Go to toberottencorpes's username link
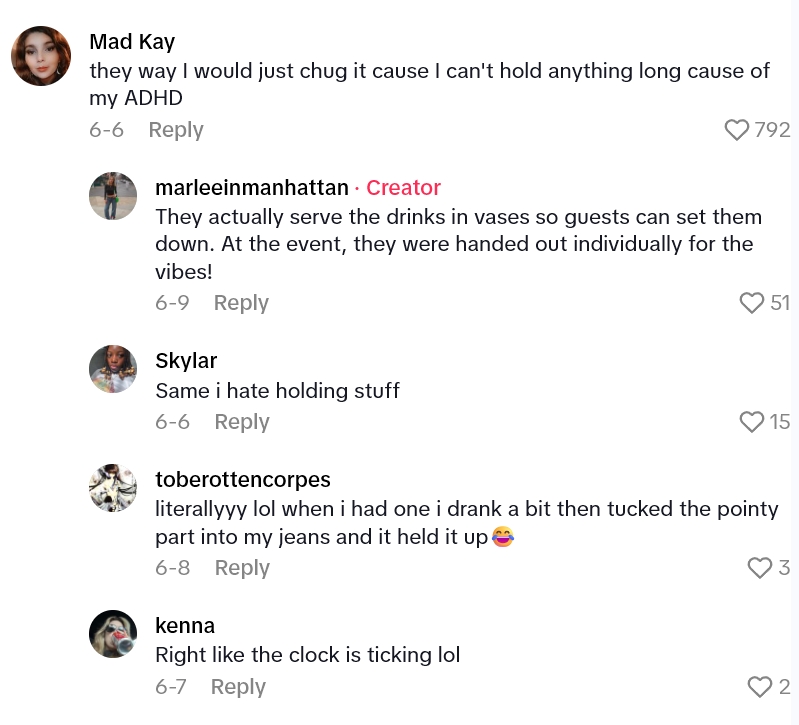The image size is (799, 725). 243,480
